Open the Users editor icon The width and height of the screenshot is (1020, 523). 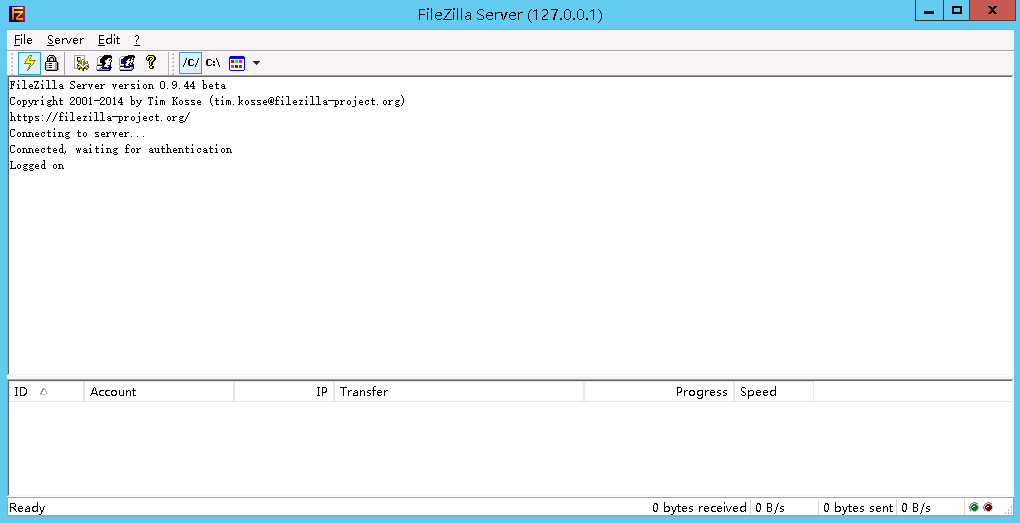click(x=104, y=63)
